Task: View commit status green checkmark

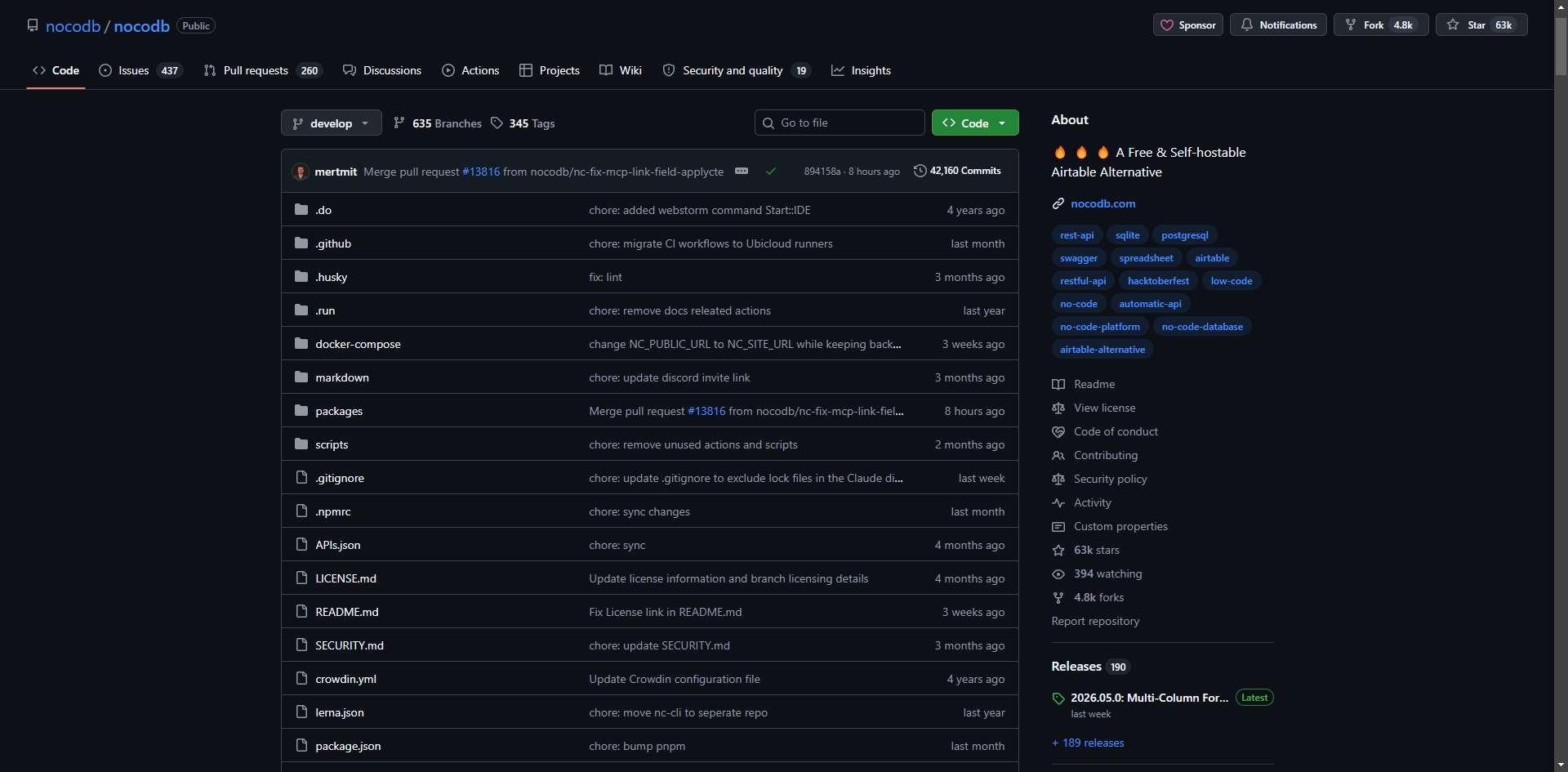Action: pos(771,171)
